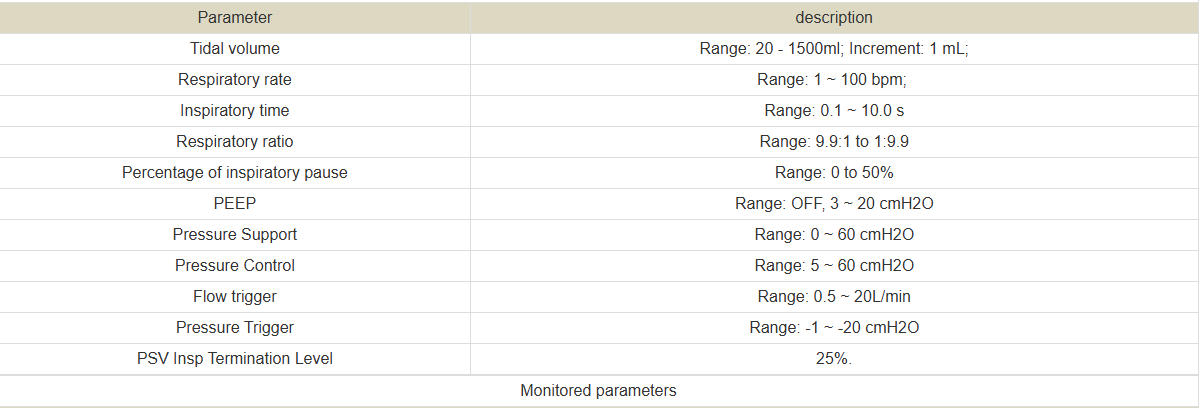Select the Inspiratory time cell
The width and height of the screenshot is (1203, 408).
(235, 110)
